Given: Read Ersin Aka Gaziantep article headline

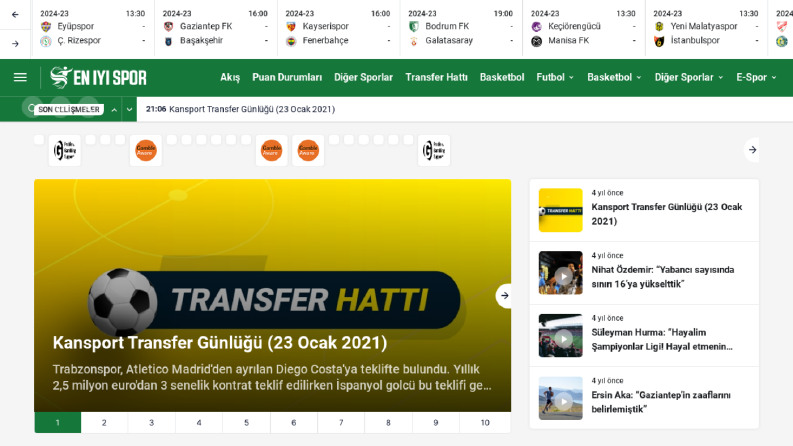Looking at the screenshot, I should pyautogui.click(x=661, y=402).
